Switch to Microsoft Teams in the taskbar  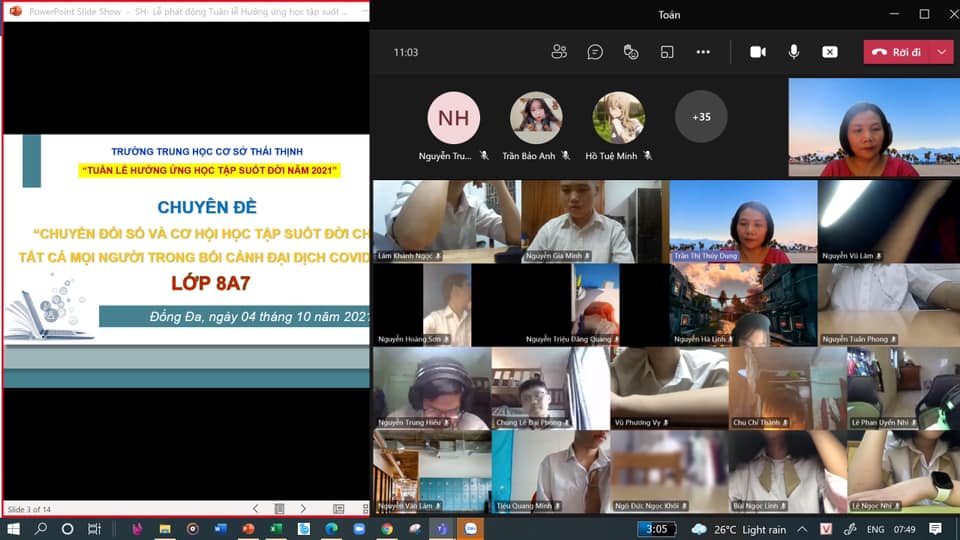[442, 529]
